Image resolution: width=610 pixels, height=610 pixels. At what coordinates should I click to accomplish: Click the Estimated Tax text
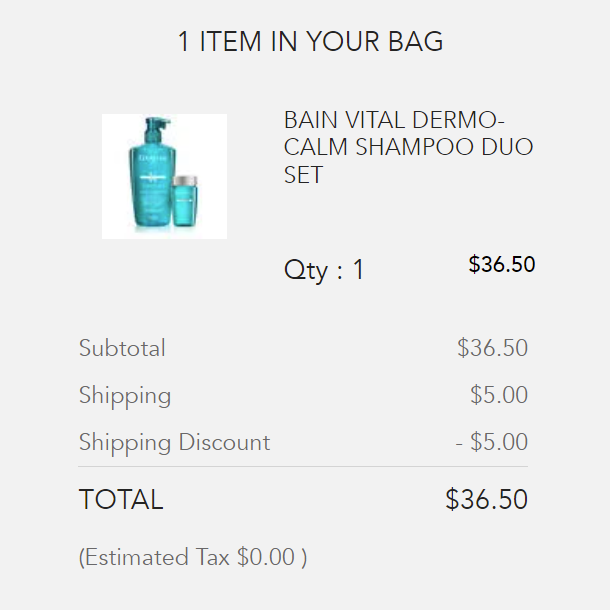point(156,557)
